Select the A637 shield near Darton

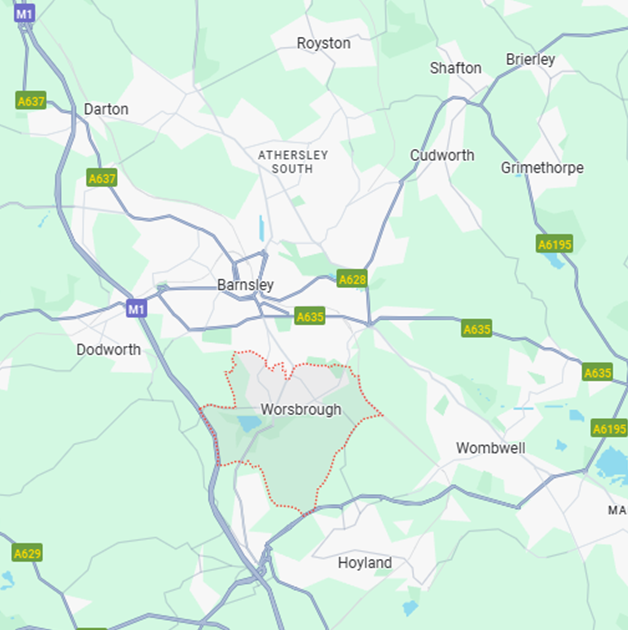pos(31,101)
